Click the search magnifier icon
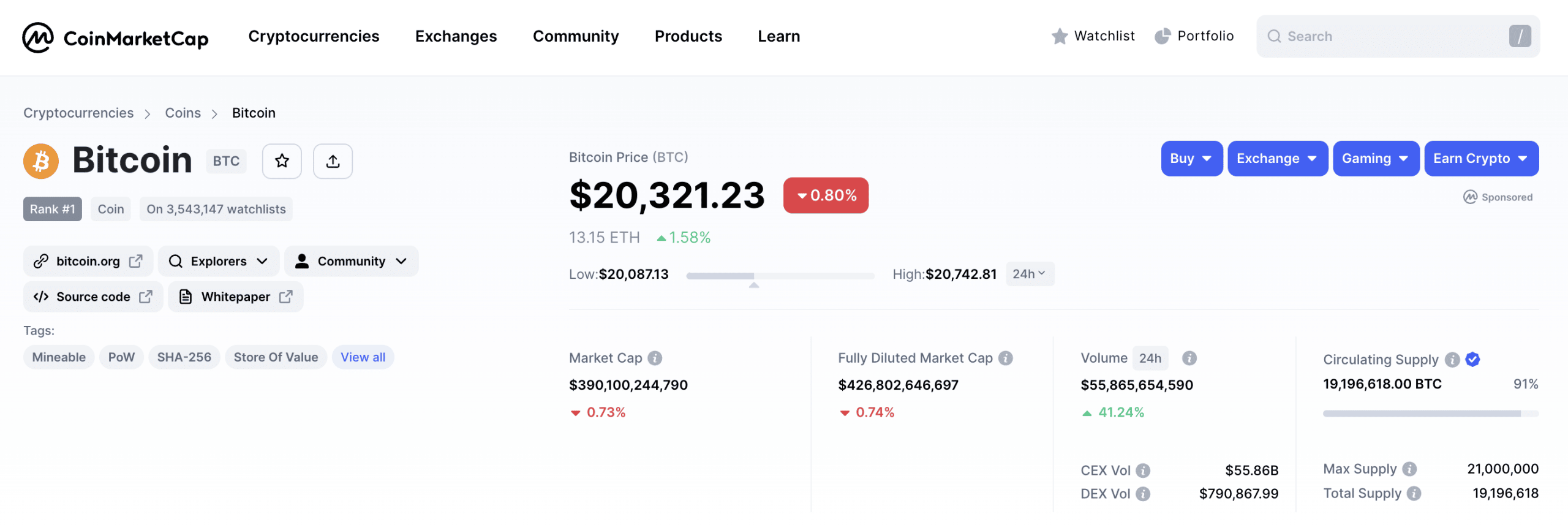Viewport: 1568px width, 530px height. pyautogui.click(x=1274, y=36)
